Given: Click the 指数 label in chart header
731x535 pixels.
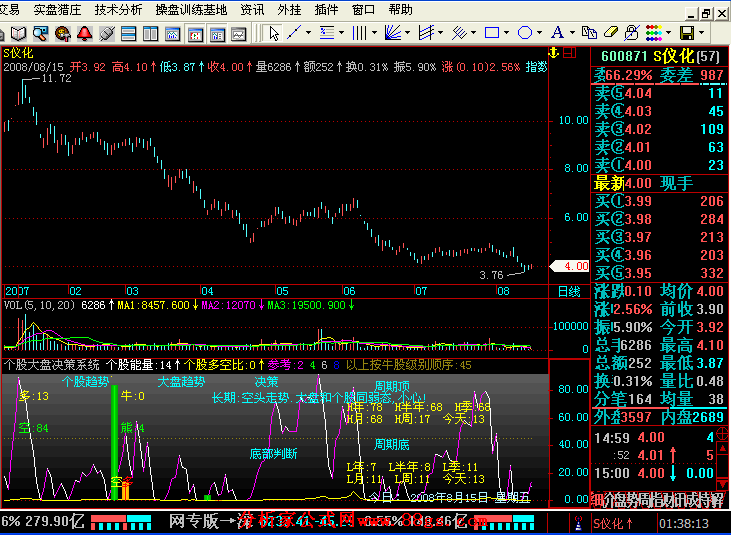Looking at the screenshot, I should pyautogui.click(x=536, y=67).
